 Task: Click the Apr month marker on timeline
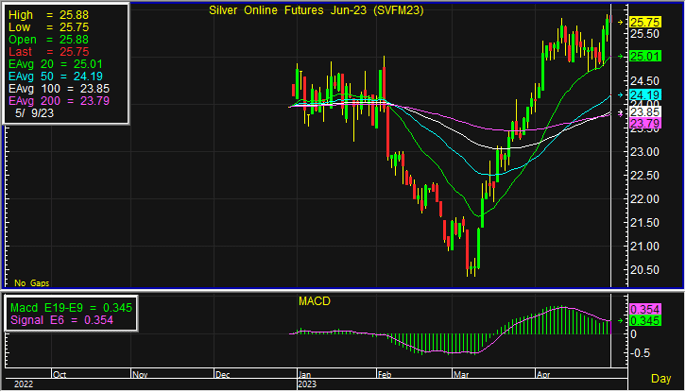click(x=543, y=374)
